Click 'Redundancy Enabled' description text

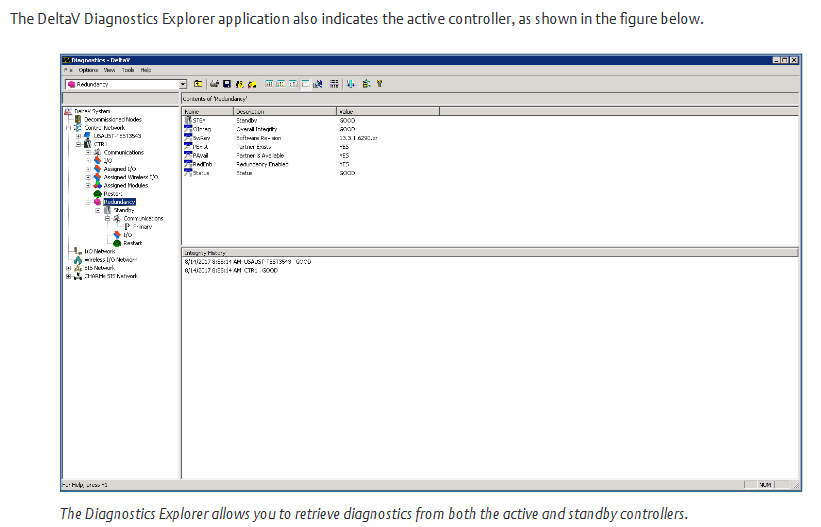tap(262, 164)
